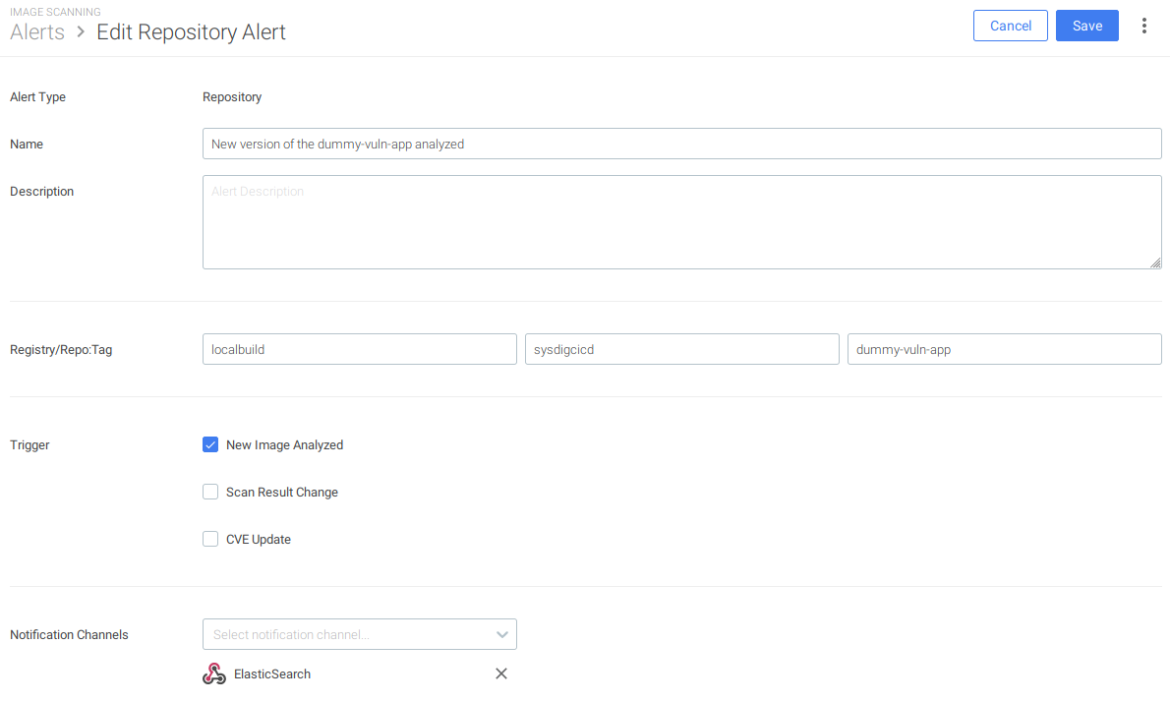Click the Edit Repository Alert heading
1170x702 pixels.
coord(191,32)
